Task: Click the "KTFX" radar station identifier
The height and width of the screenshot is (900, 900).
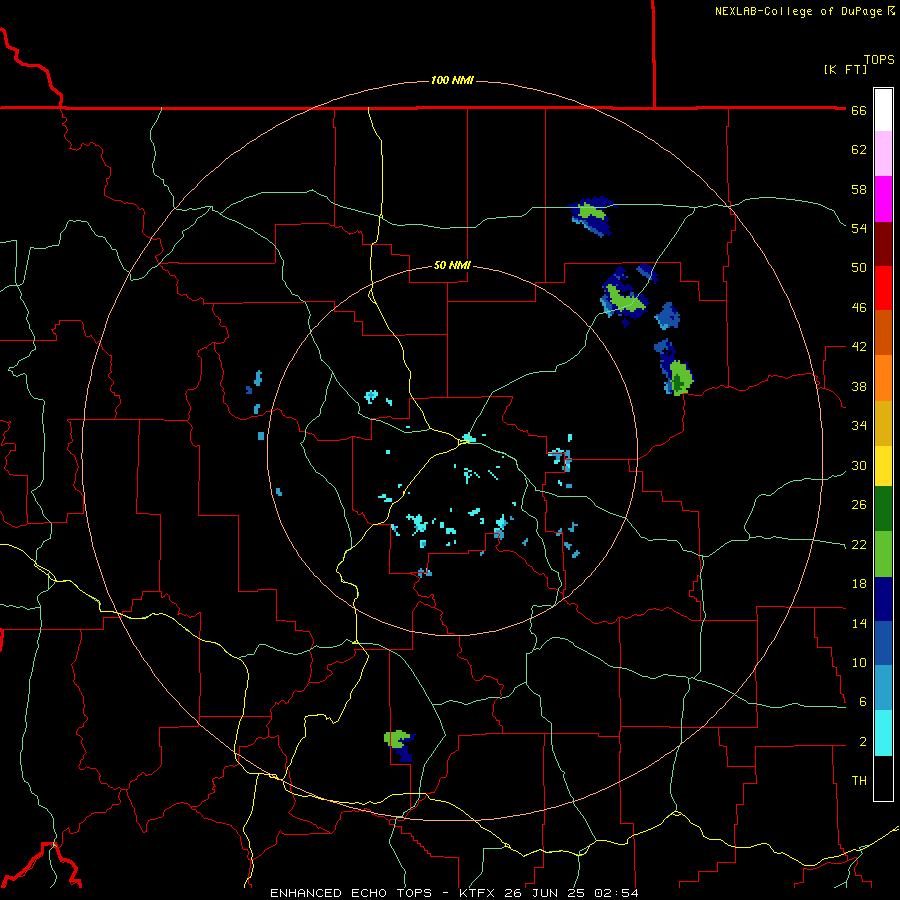Action: (x=478, y=893)
